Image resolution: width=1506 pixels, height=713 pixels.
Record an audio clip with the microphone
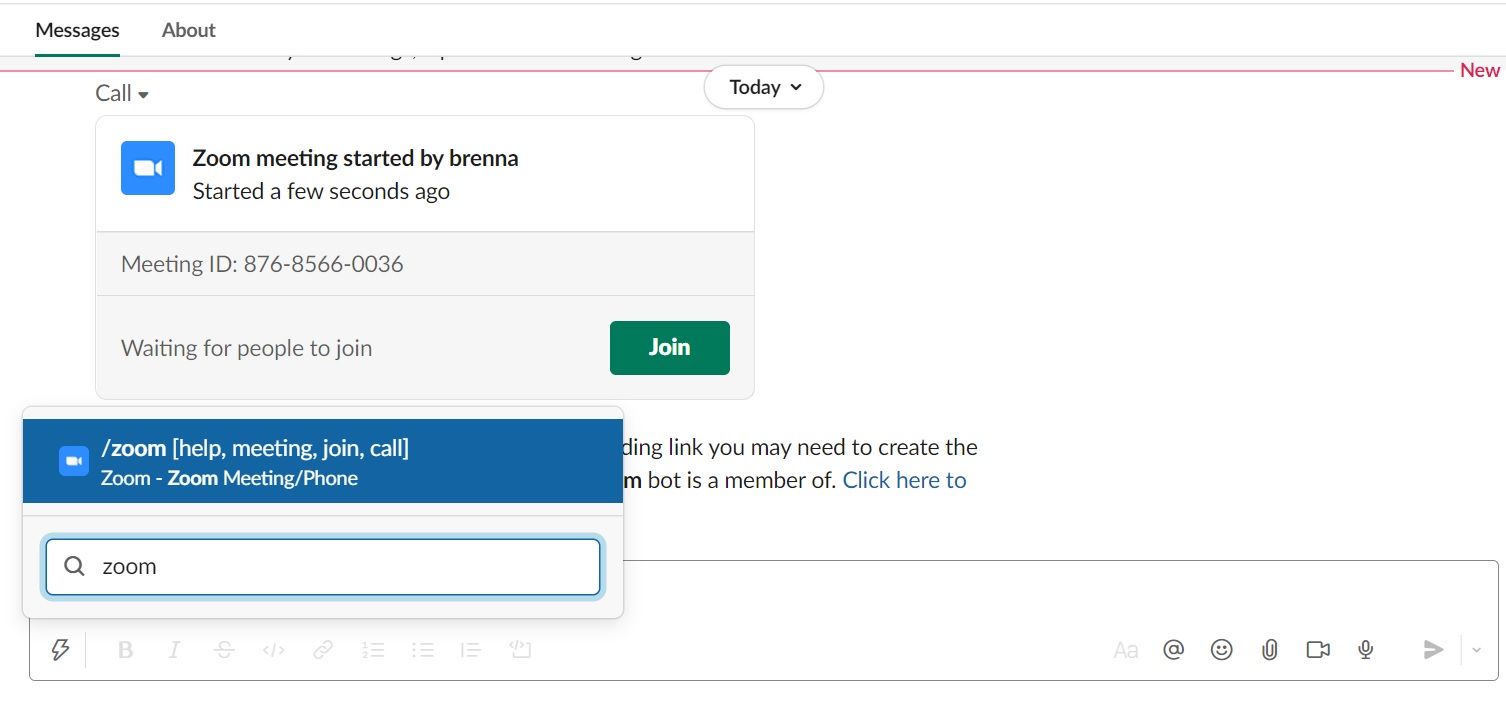pyautogui.click(x=1365, y=649)
